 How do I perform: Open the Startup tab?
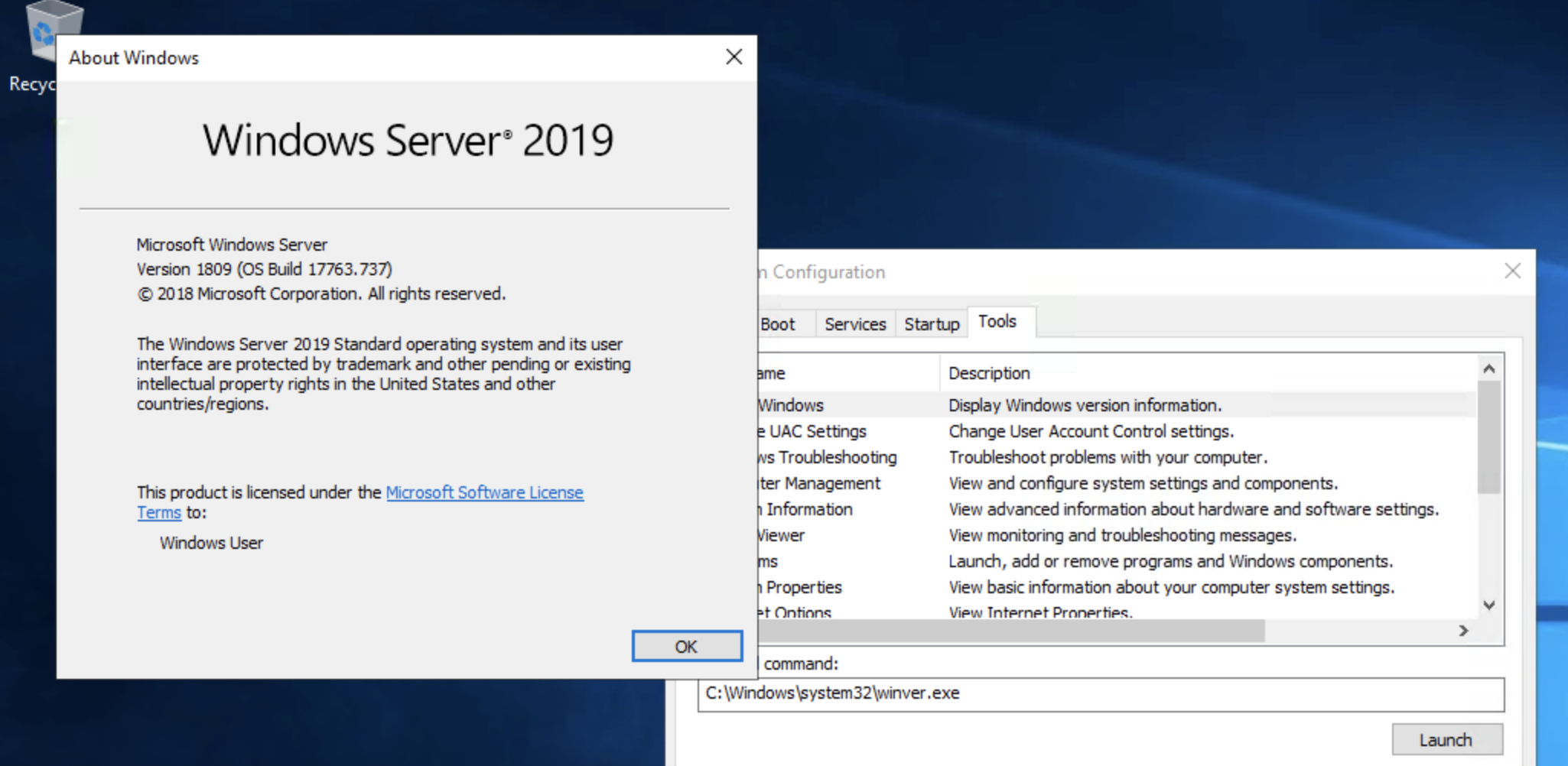point(931,324)
